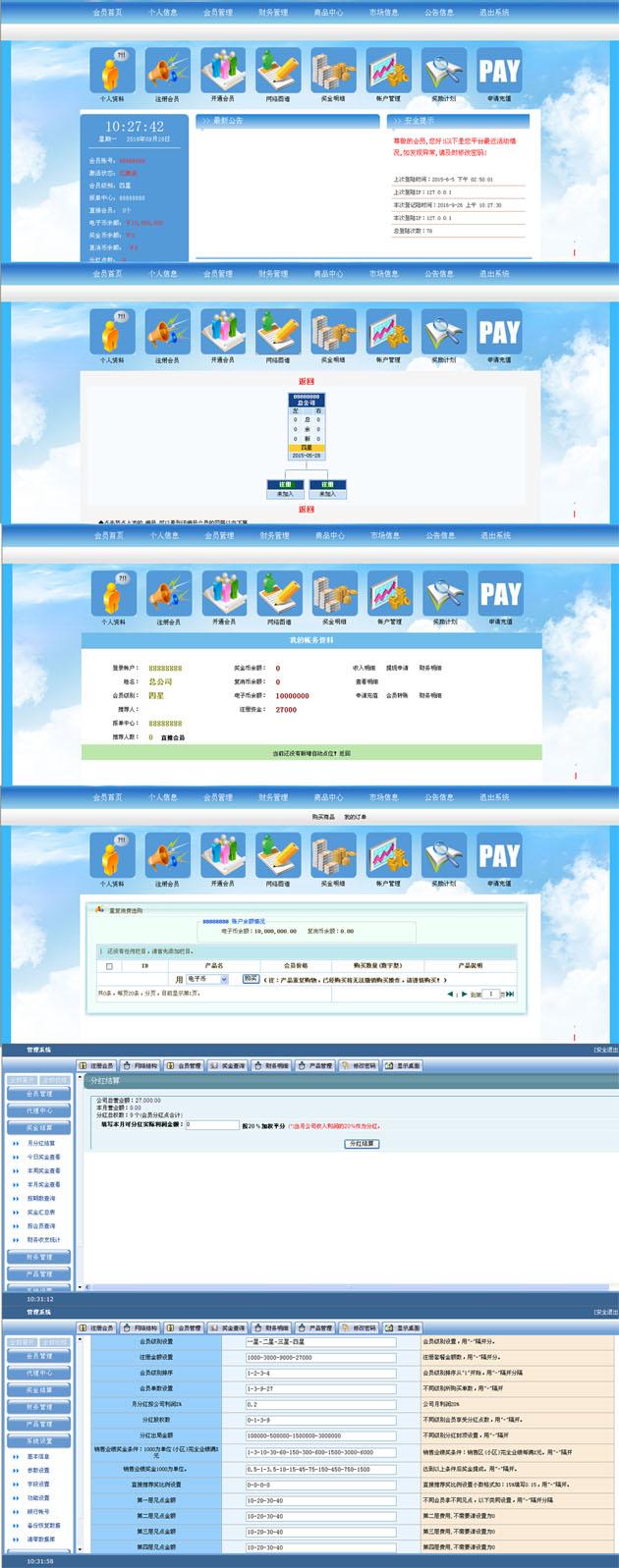Click the monthly profit amount input field
The height and width of the screenshot is (1568, 619).
211,1125
